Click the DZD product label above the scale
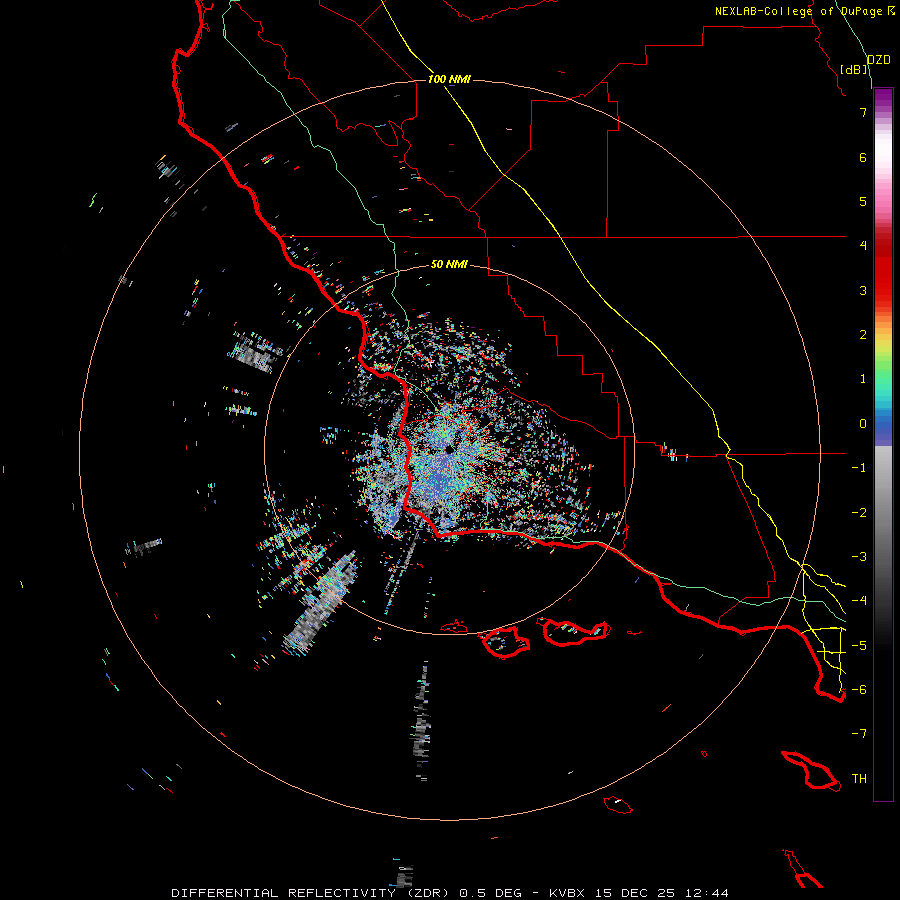The image size is (900, 900). [x=879, y=59]
